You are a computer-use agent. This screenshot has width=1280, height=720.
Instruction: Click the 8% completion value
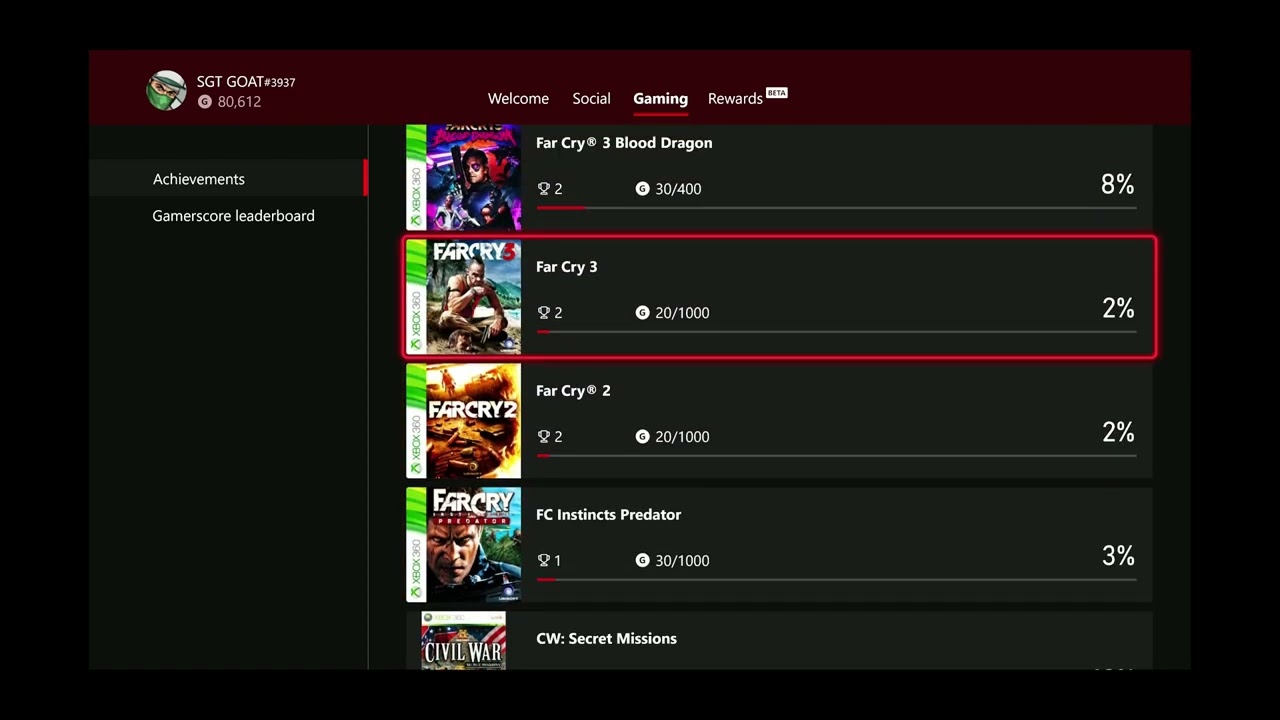point(1117,184)
